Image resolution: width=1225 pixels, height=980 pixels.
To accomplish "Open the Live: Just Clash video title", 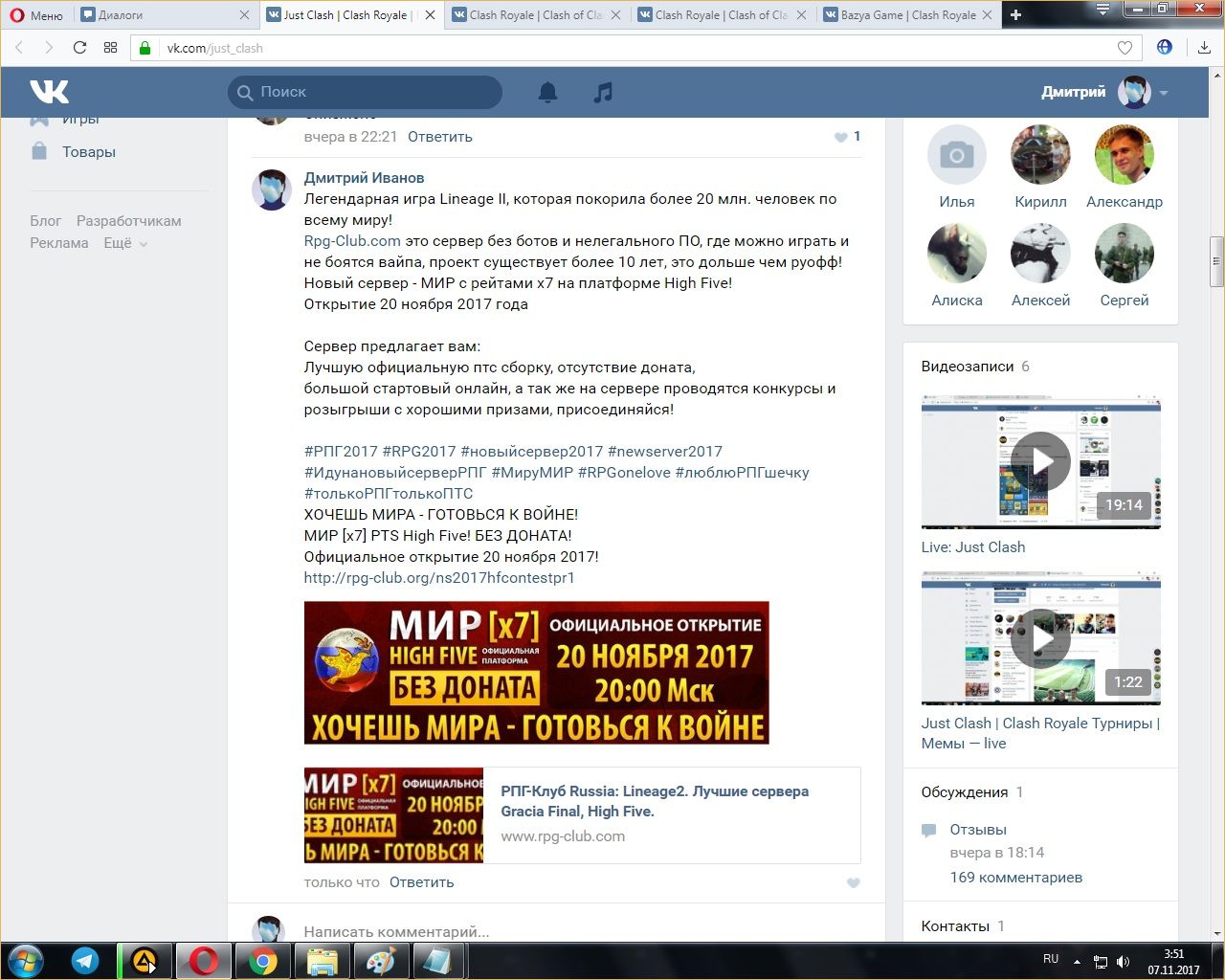I will pyautogui.click(x=972, y=546).
